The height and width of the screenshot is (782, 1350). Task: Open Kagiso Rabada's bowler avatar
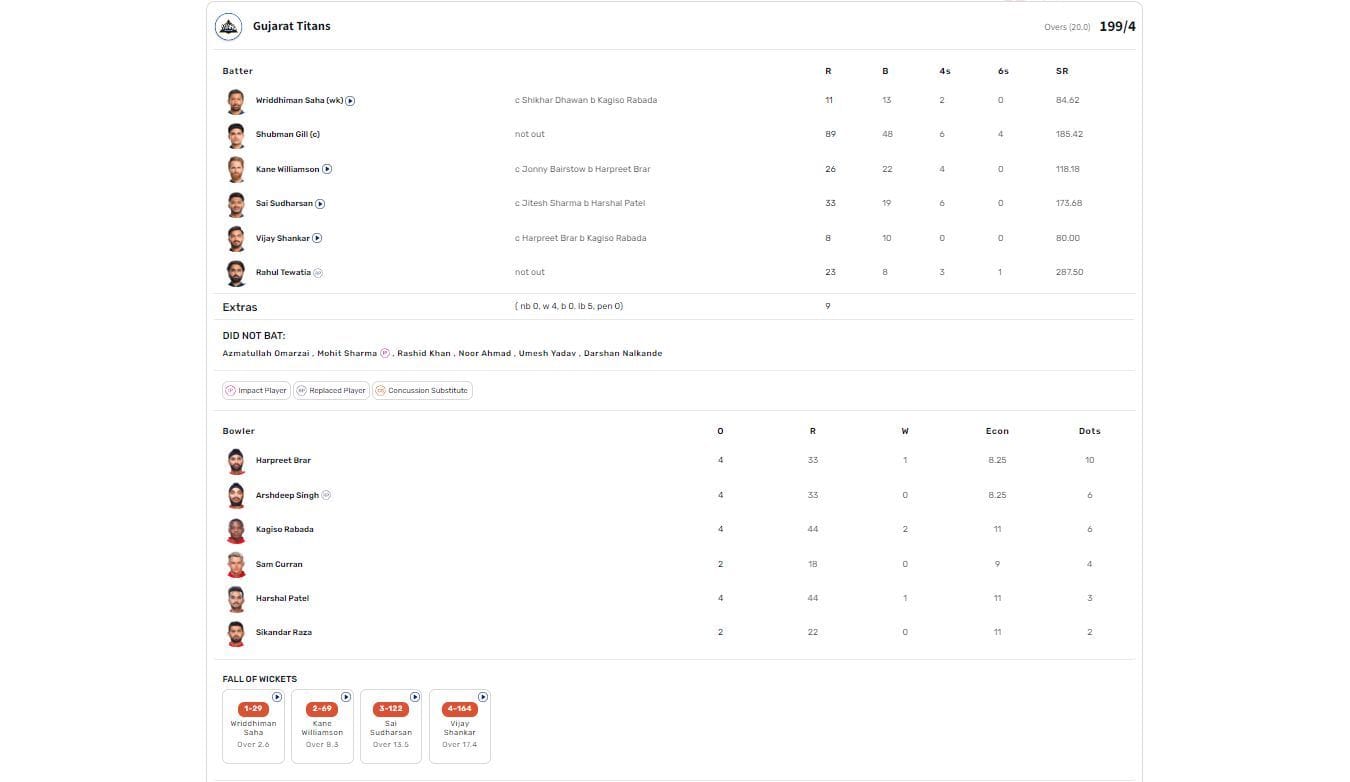pos(236,530)
